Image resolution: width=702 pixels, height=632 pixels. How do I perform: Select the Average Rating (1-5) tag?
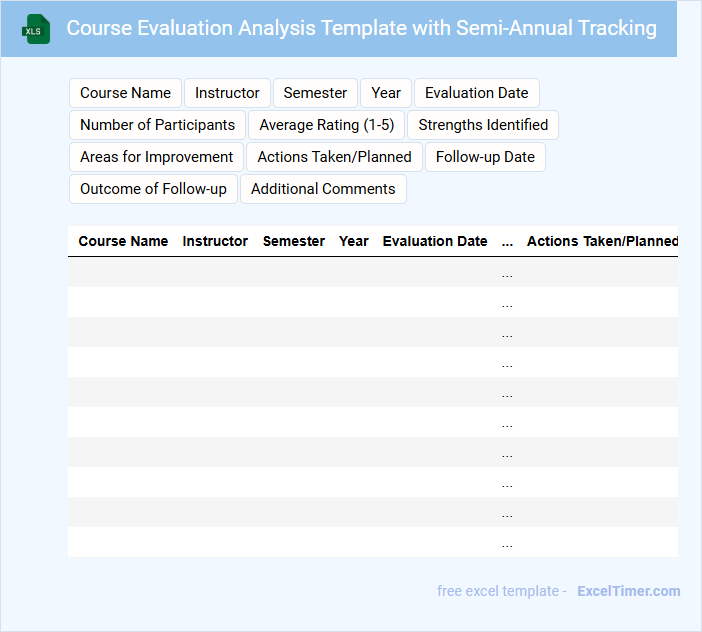coord(327,125)
